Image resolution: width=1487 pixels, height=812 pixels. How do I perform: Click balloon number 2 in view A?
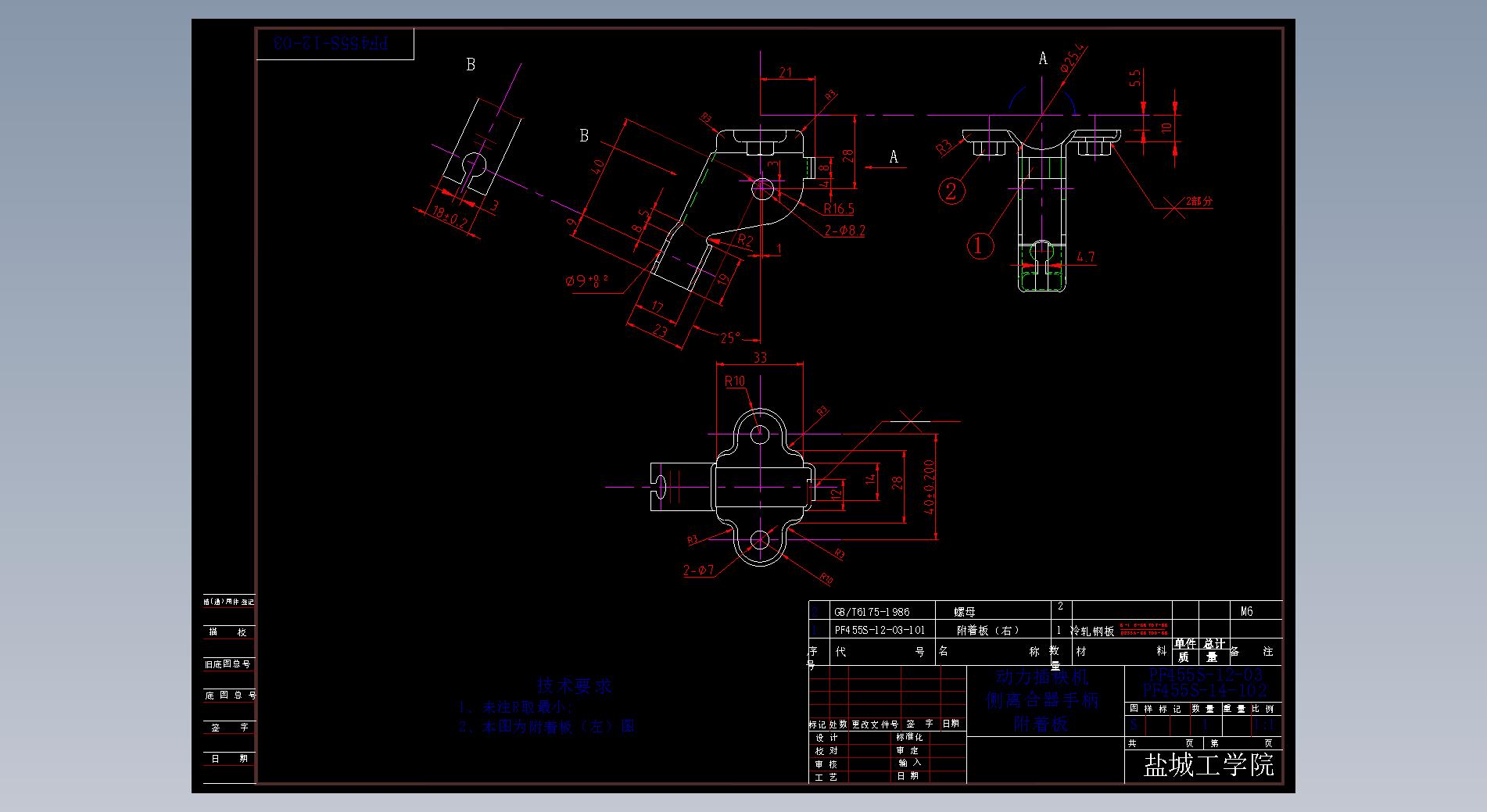click(951, 191)
